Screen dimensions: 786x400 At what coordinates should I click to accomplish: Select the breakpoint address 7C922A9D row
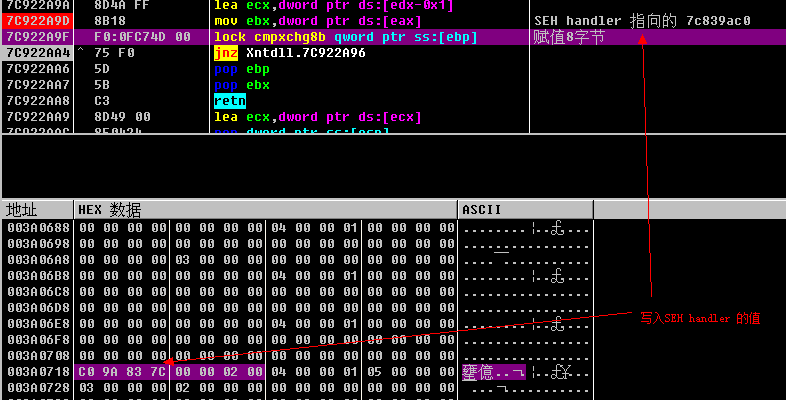[x=38, y=21]
